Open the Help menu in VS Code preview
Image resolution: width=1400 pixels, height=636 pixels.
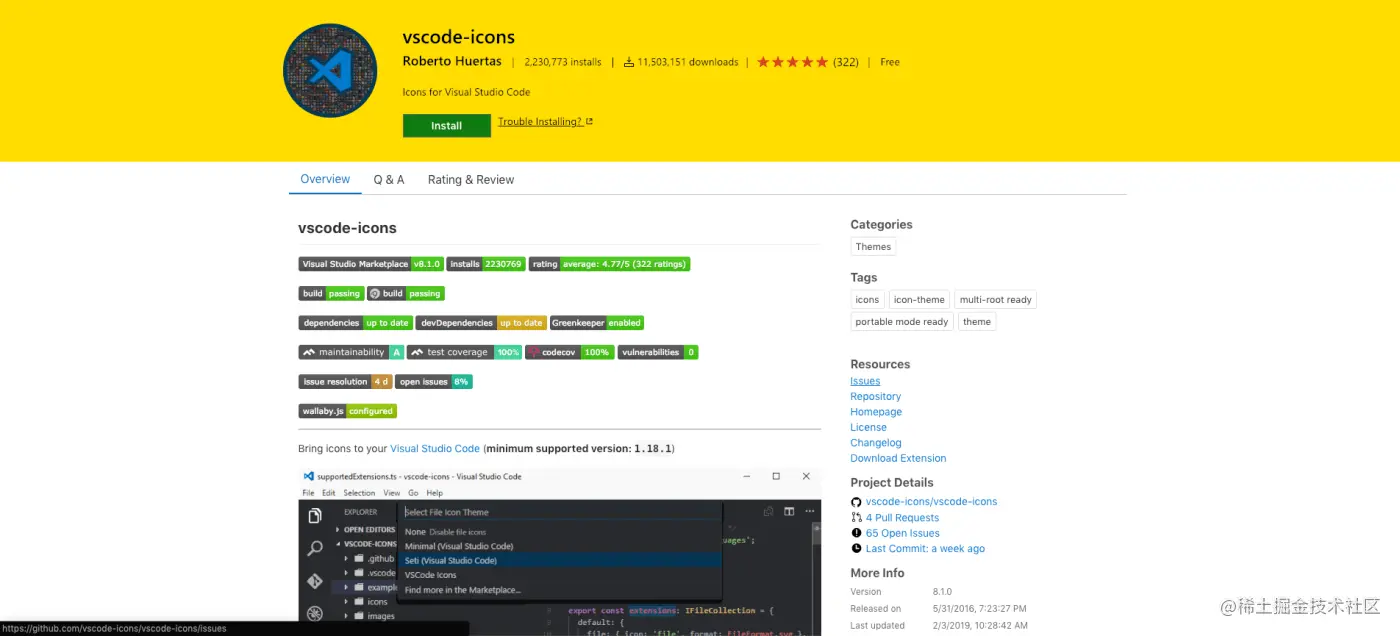(434, 493)
